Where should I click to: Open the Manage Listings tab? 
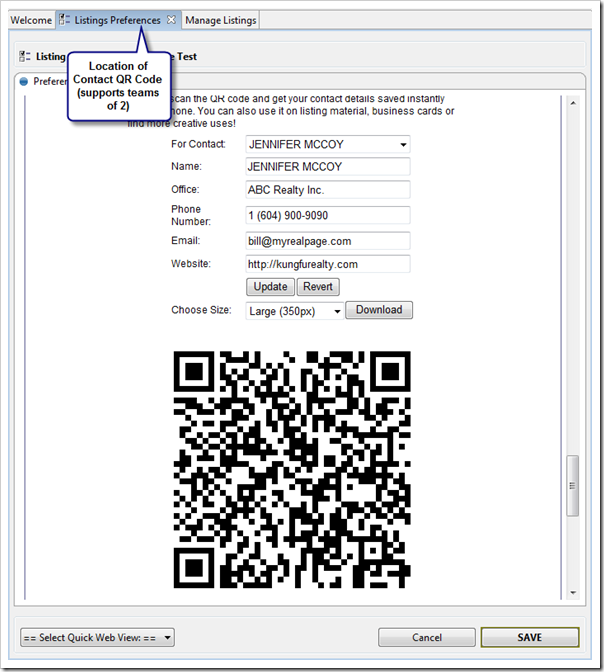[x=221, y=20]
